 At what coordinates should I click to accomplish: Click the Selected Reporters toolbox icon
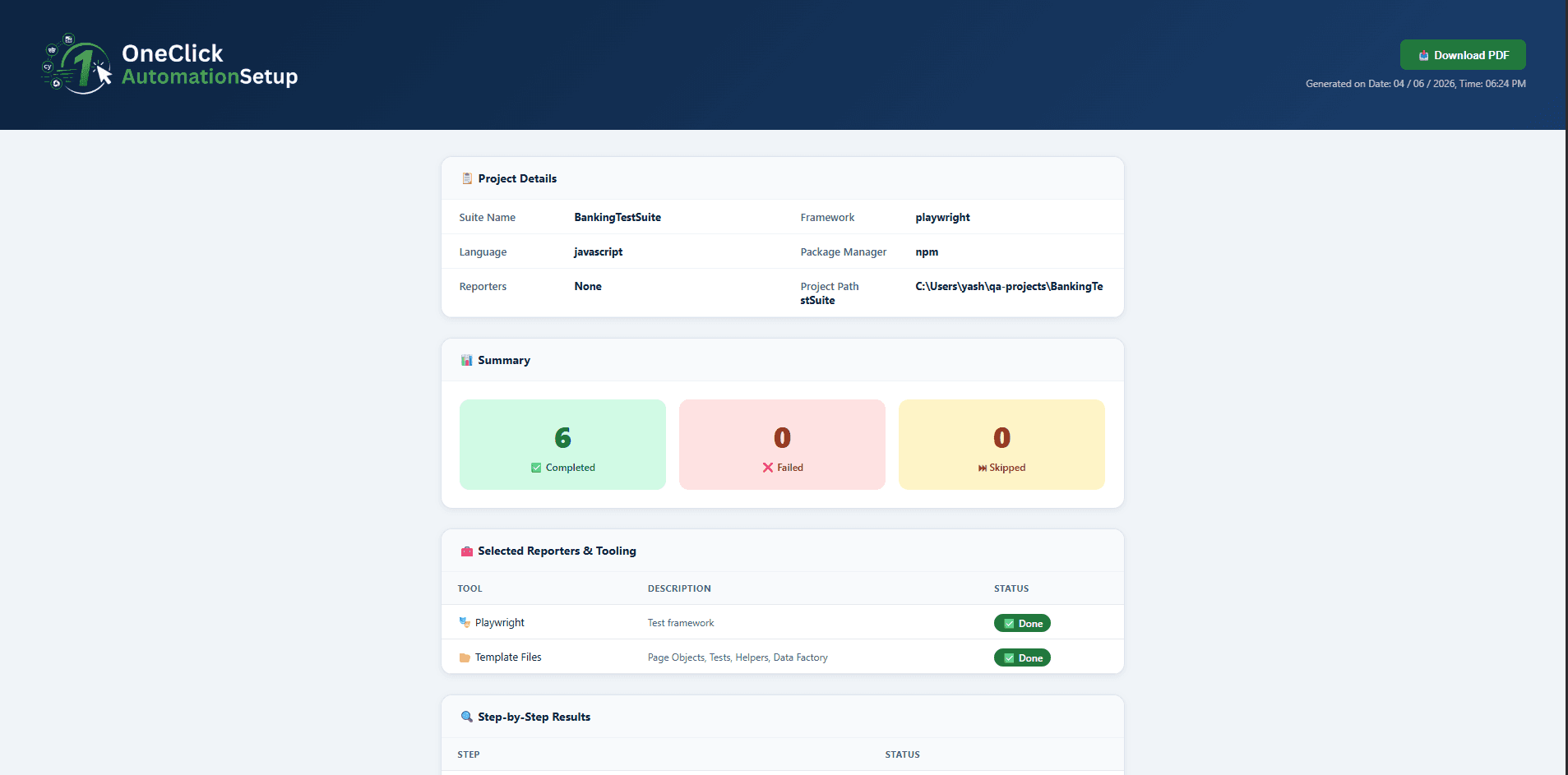[467, 551]
